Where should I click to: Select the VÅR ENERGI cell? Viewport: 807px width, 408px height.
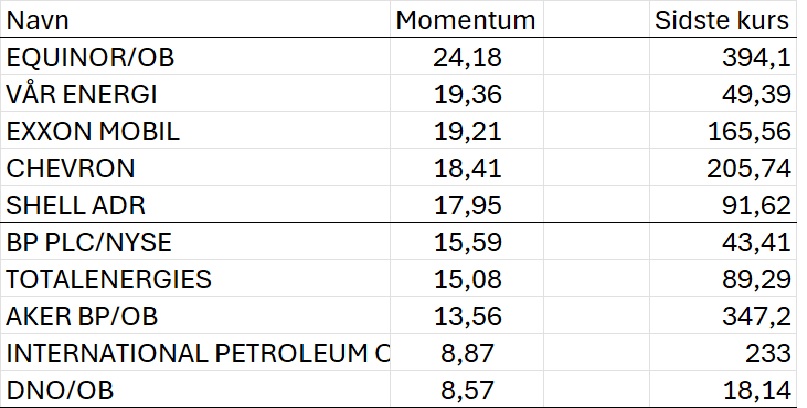[x=195, y=94]
